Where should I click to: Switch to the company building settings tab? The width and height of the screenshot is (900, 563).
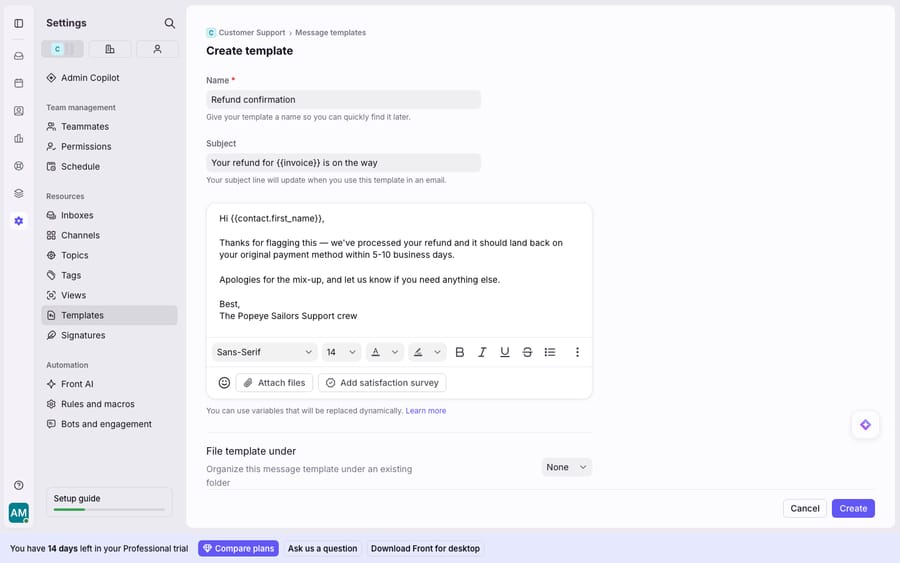click(110, 49)
